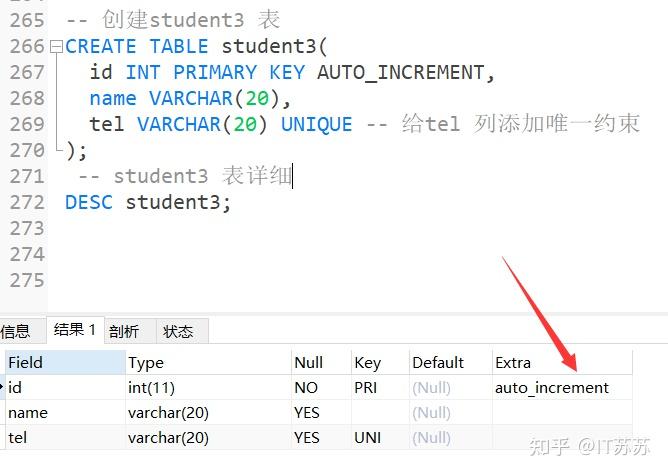Click the Null column header
The image size is (668, 475).
(321, 363)
